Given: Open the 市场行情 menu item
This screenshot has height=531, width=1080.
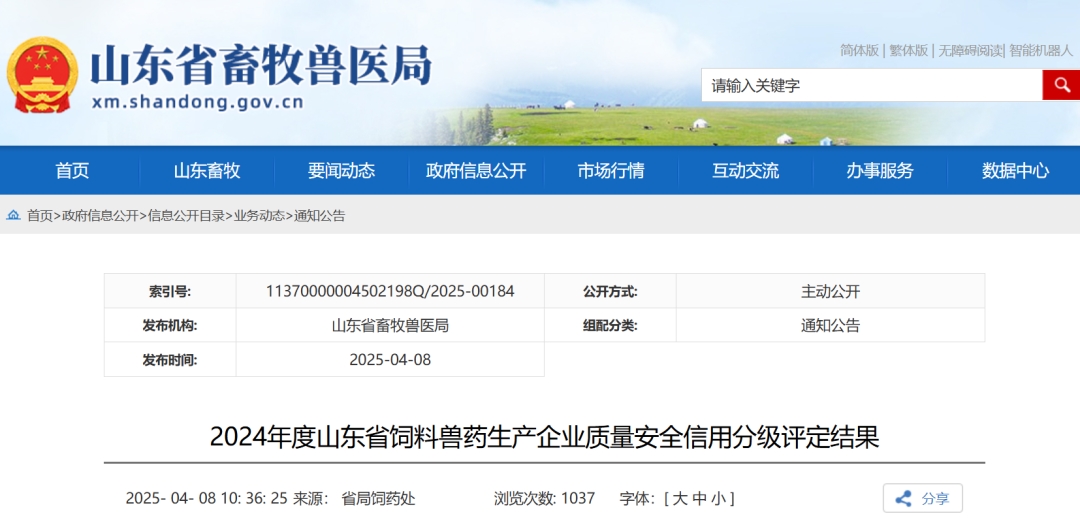Looking at the screenshot, I should (x=611, y=171).
